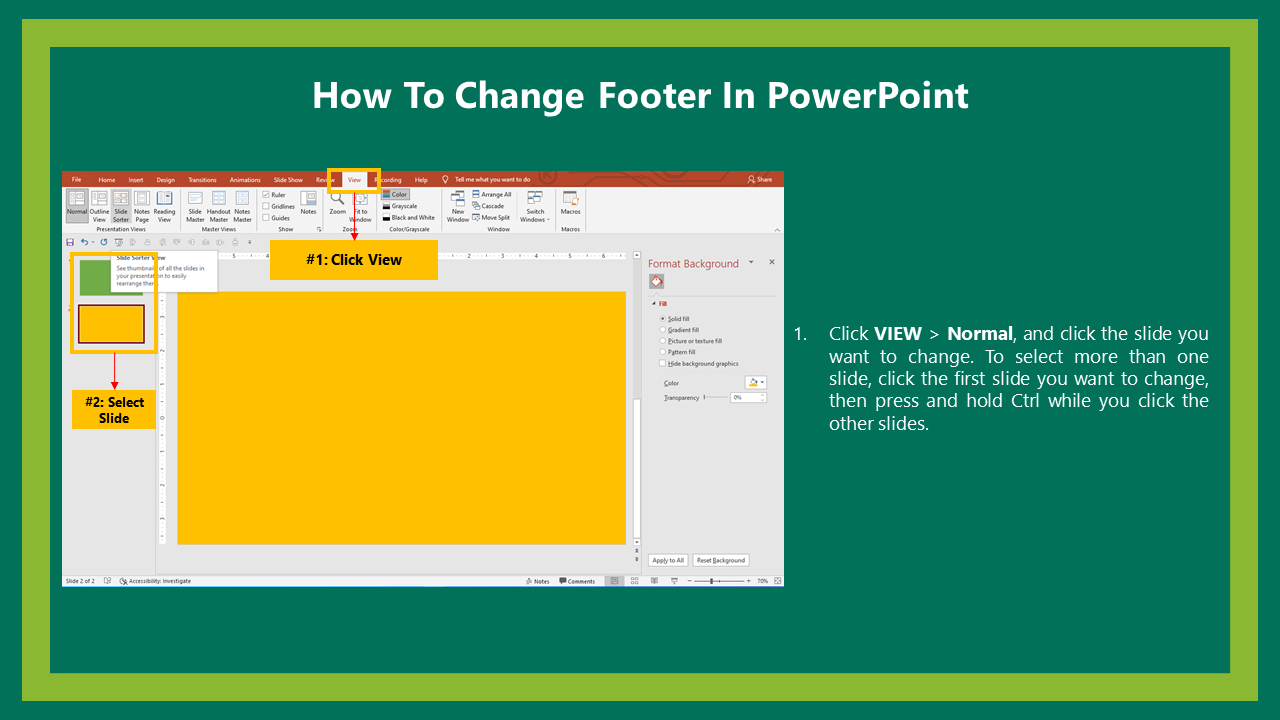Screen dimensions: 1280x720
Task: Click Slide Sorter icon in the status bar
Action: 634,581
